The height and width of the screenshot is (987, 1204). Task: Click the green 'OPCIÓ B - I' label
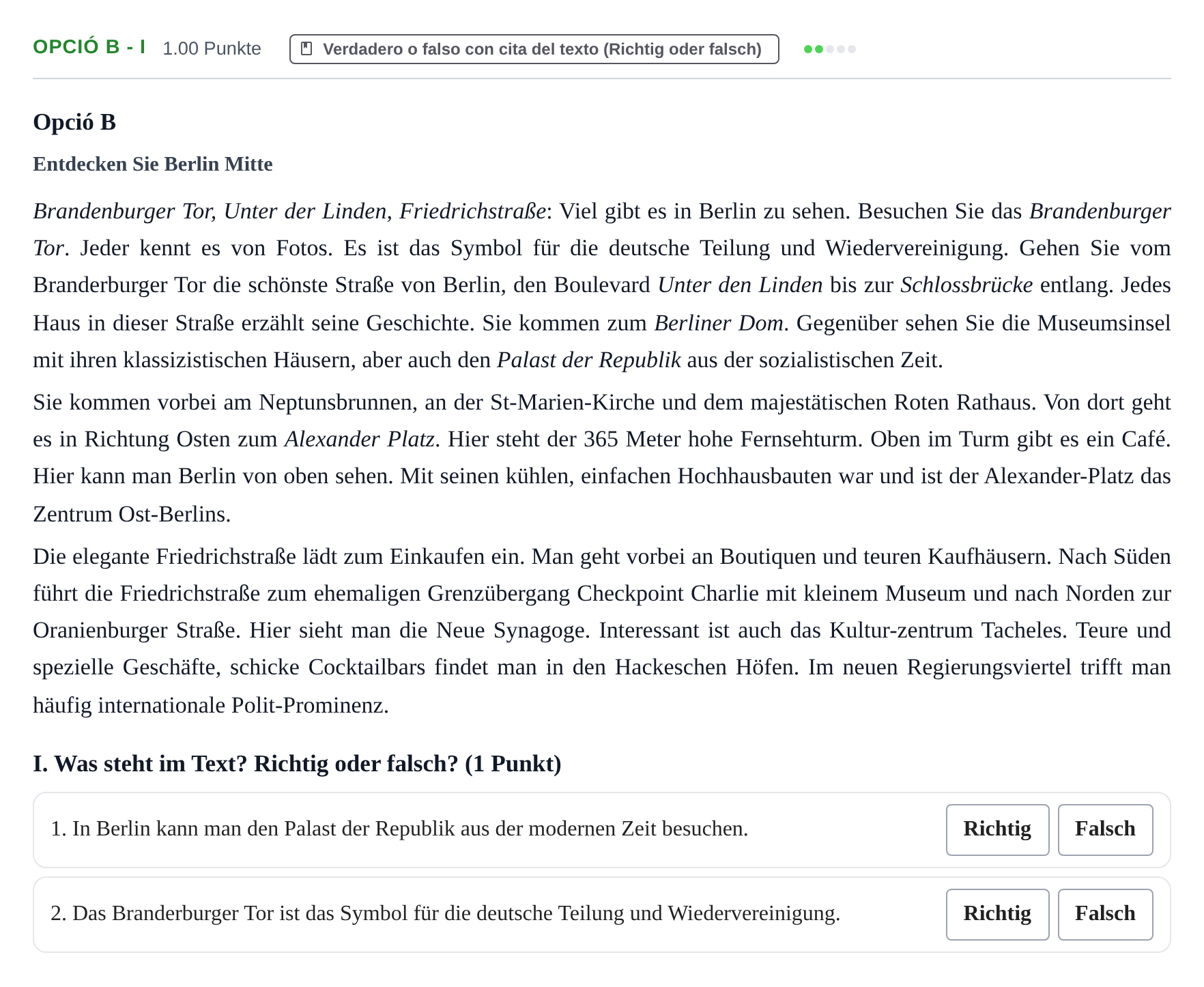89,47
